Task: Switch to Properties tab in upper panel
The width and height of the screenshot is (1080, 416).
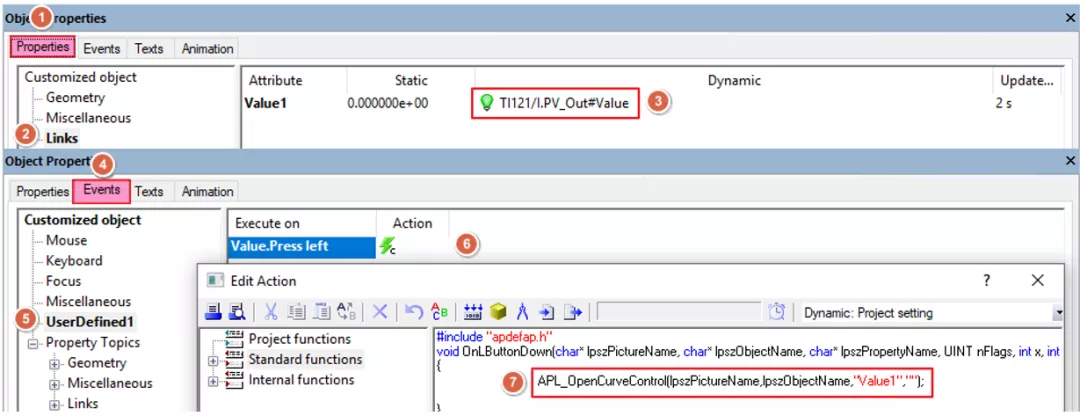Action: click(43, 48)
